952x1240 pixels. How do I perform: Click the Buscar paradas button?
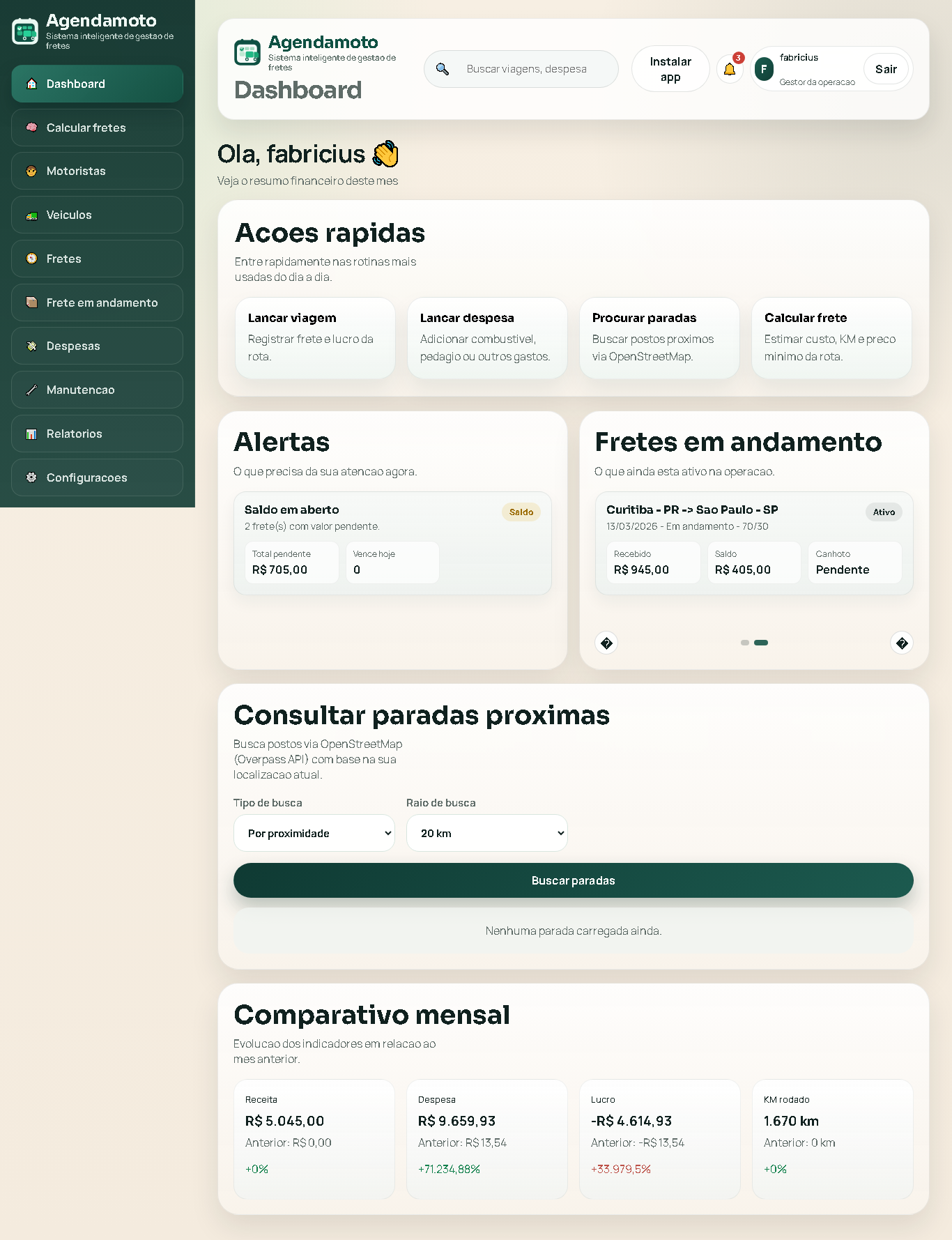(574, 880)
